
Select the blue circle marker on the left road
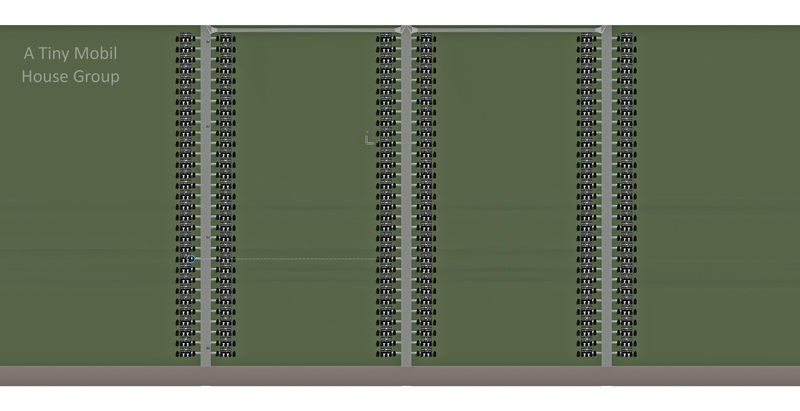pyautogui.click(x=190, y=259)
